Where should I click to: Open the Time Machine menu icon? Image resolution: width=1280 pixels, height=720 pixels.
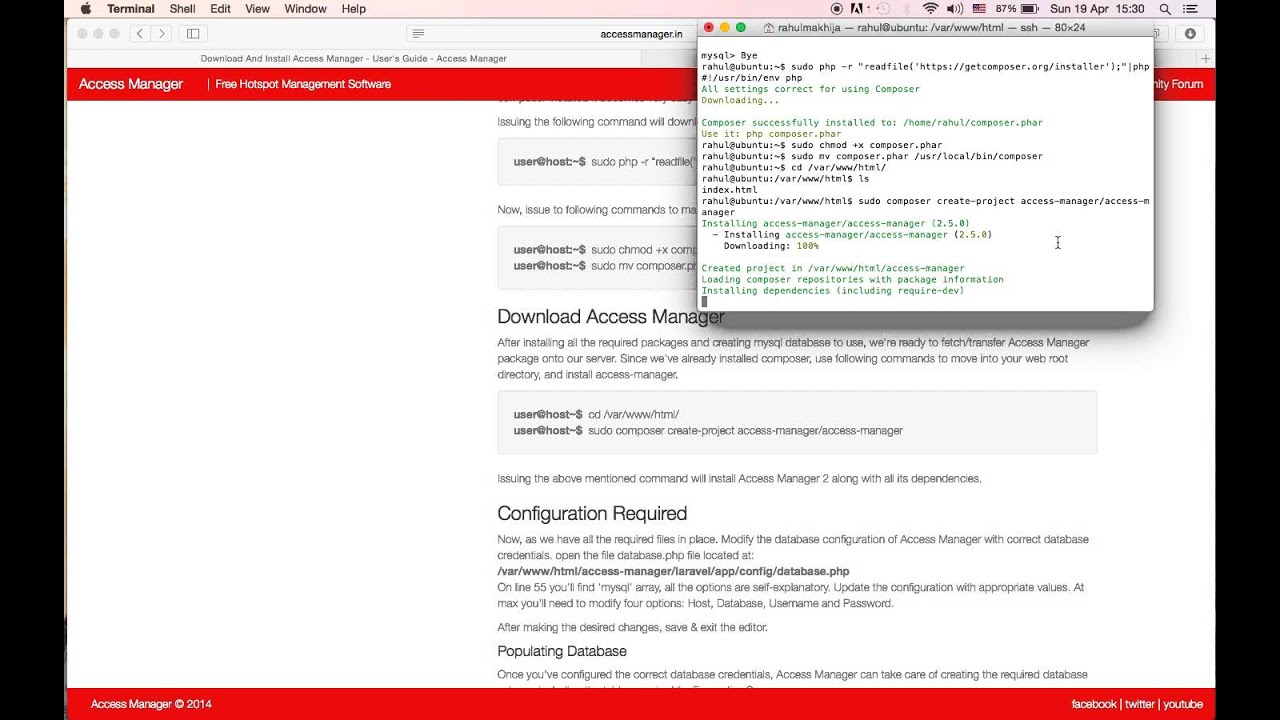point(882,9)
